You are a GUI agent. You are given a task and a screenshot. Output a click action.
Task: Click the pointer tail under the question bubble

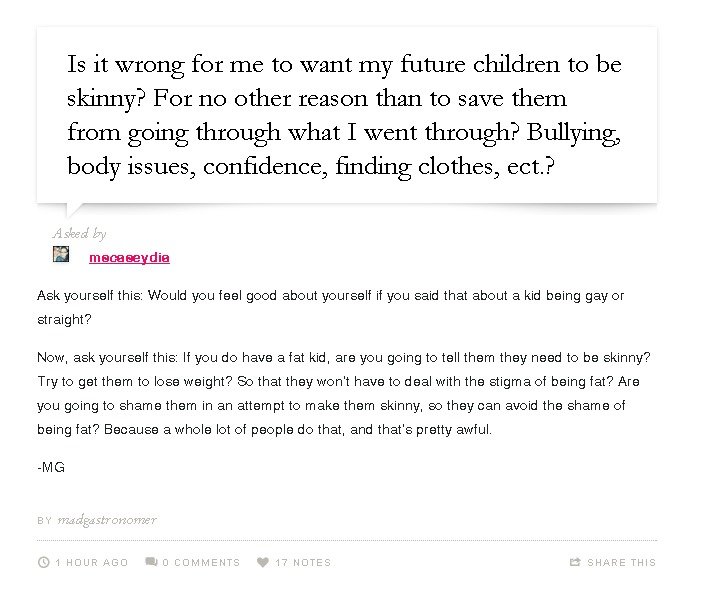pos(73,210)
